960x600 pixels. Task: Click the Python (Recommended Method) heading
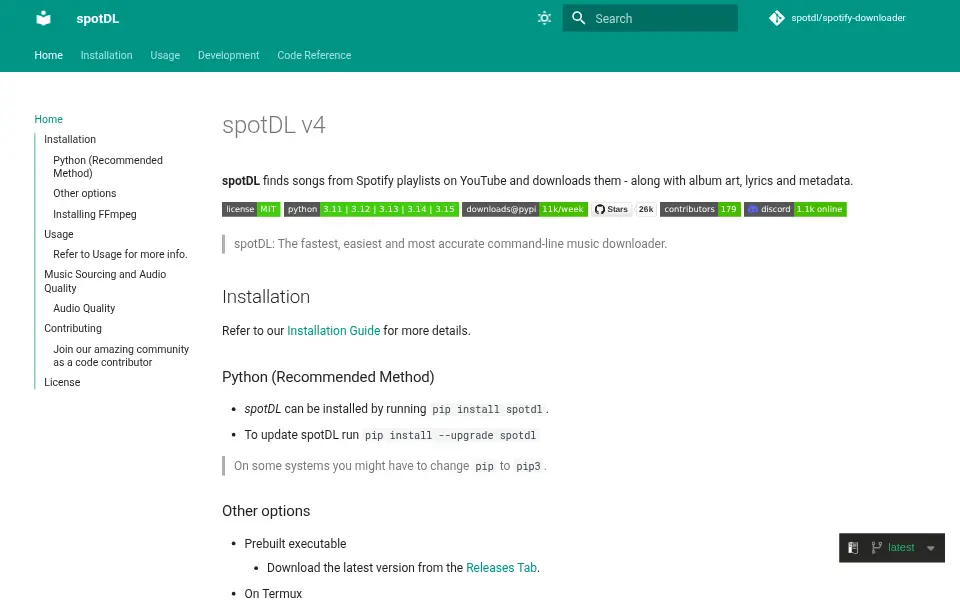pyautogui.click(x=328, y=377)
